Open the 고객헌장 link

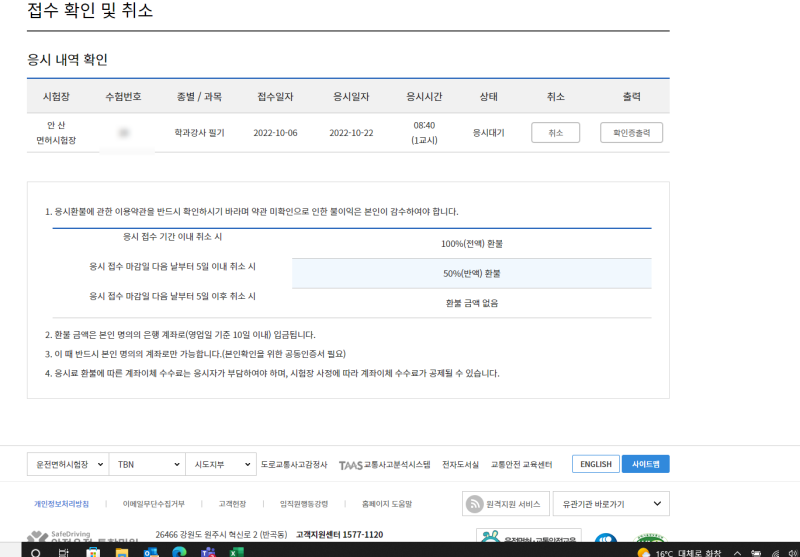pos(232,503)
